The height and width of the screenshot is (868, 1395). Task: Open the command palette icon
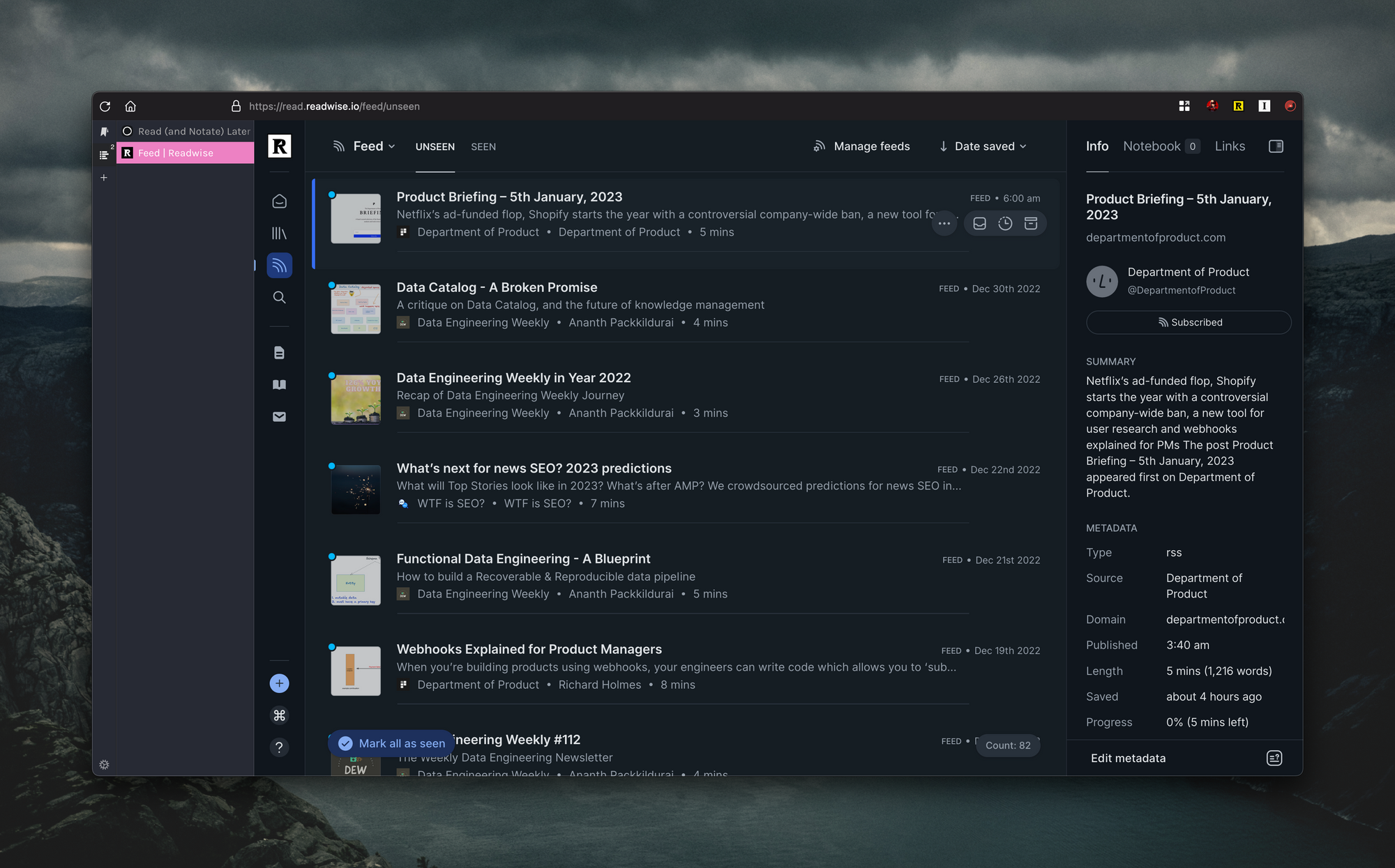pos(279,715)
